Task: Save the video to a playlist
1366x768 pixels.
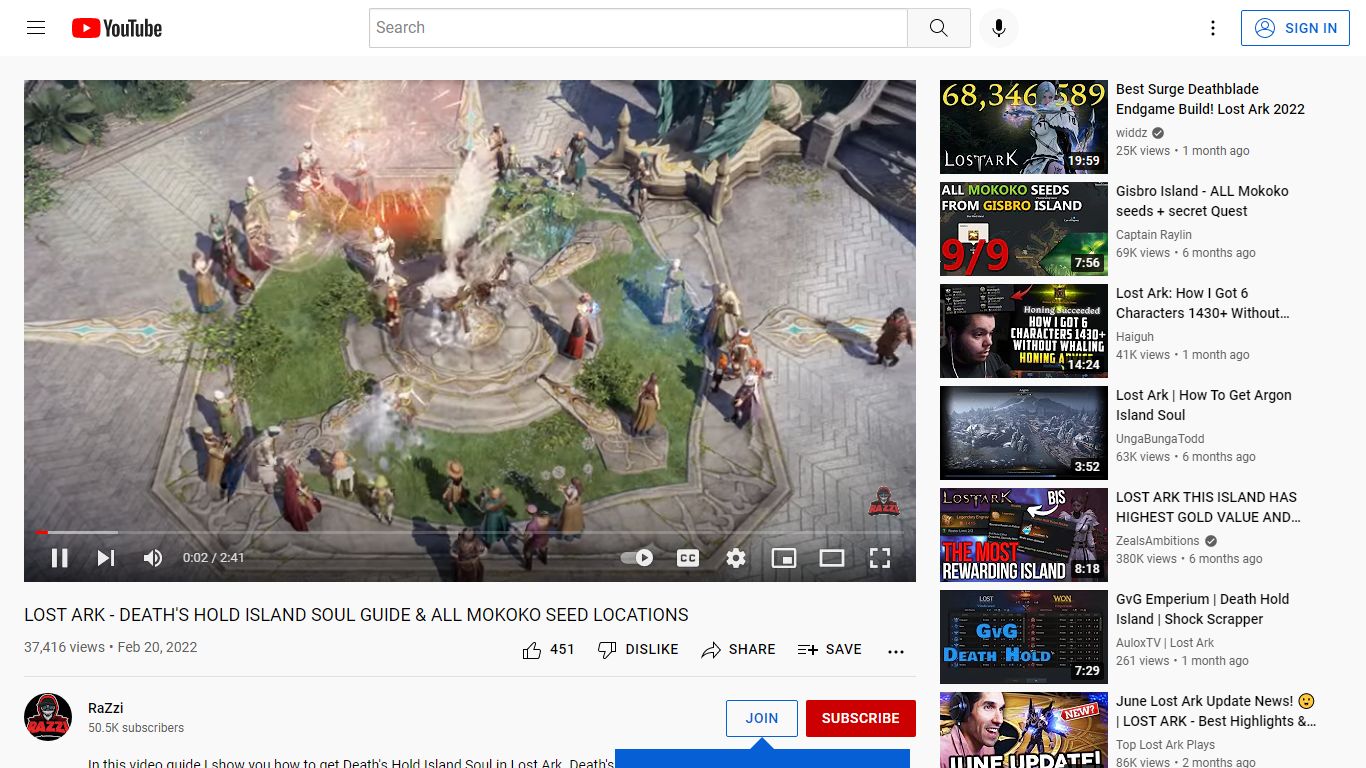Action: tap(829, 650)
